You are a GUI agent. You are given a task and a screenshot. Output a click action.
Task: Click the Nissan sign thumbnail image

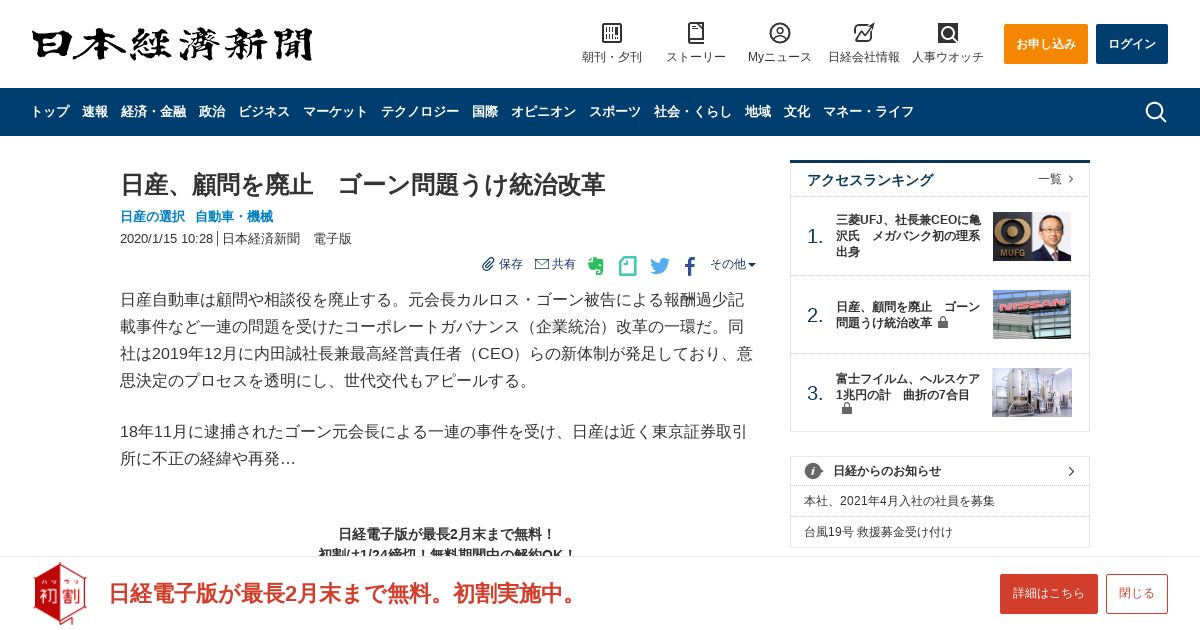coord(1032,315)
